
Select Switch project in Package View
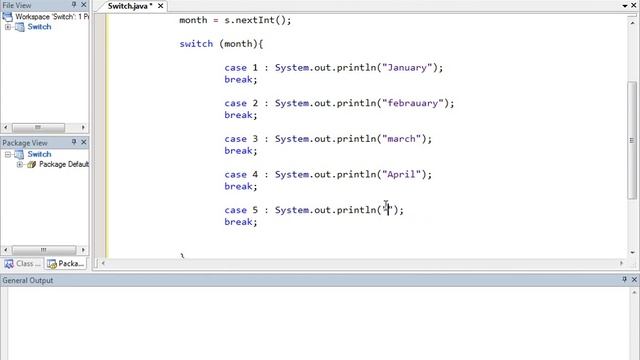pos(39,154)
